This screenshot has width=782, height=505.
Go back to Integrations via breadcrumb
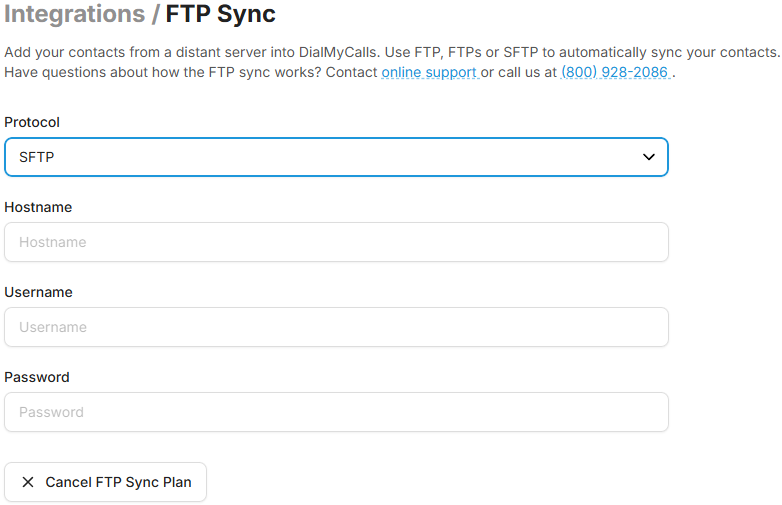point(74,15)
